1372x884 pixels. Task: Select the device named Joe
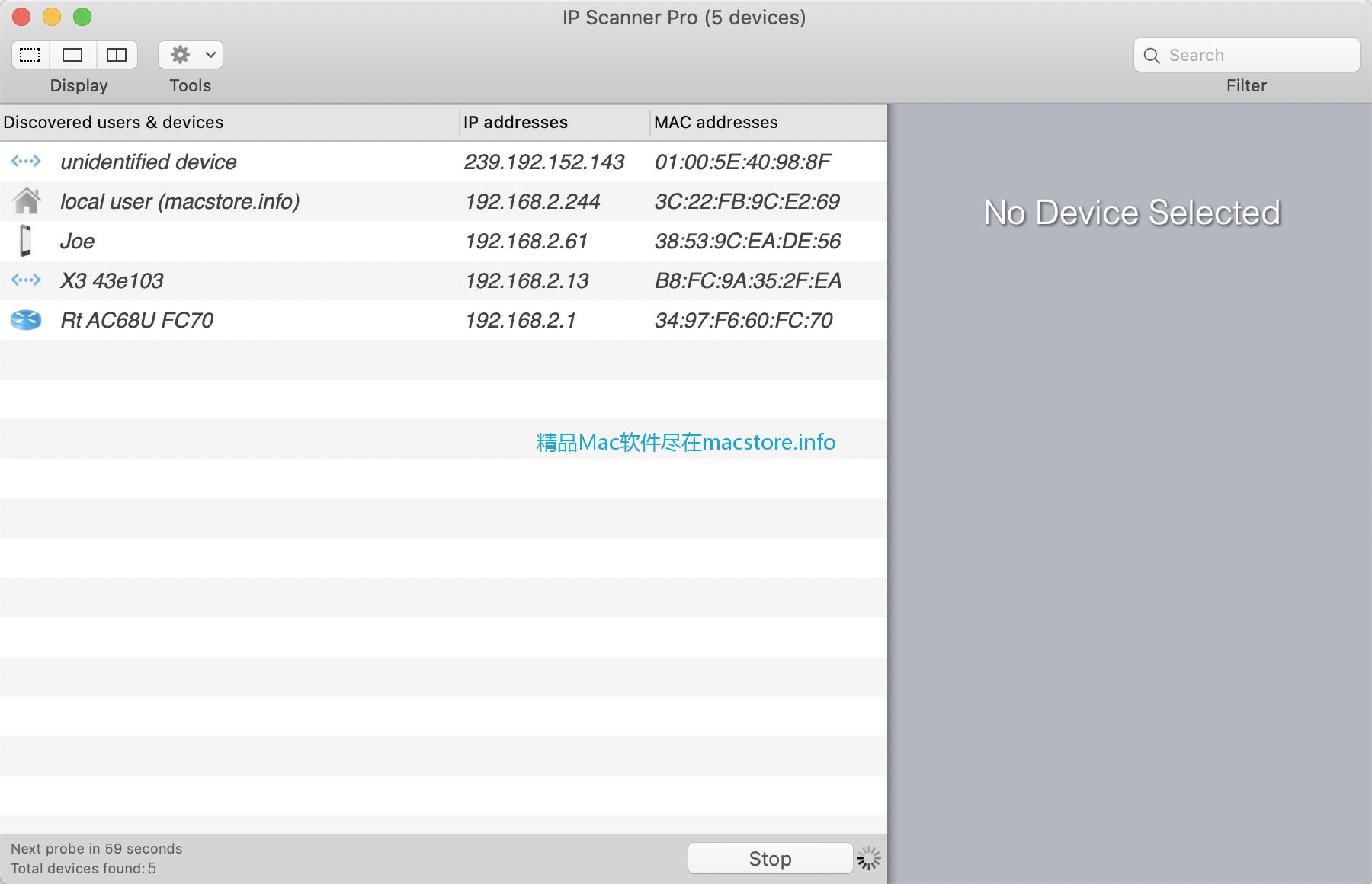pos(78,241)
